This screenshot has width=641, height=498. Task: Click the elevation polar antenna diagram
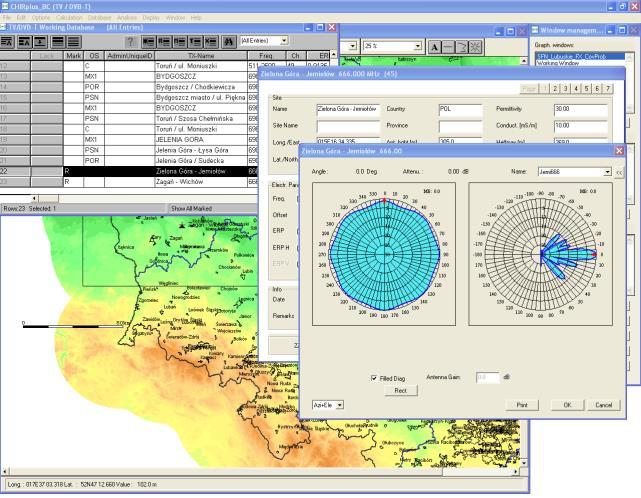click(x=540, y=254)
